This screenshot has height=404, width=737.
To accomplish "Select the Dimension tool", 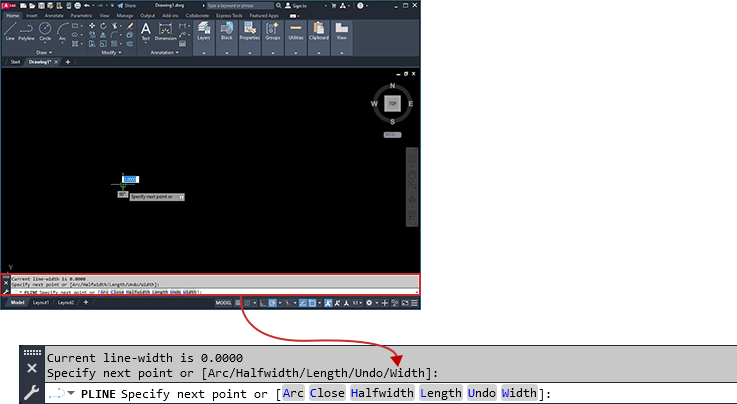I will tap(165, 32).
